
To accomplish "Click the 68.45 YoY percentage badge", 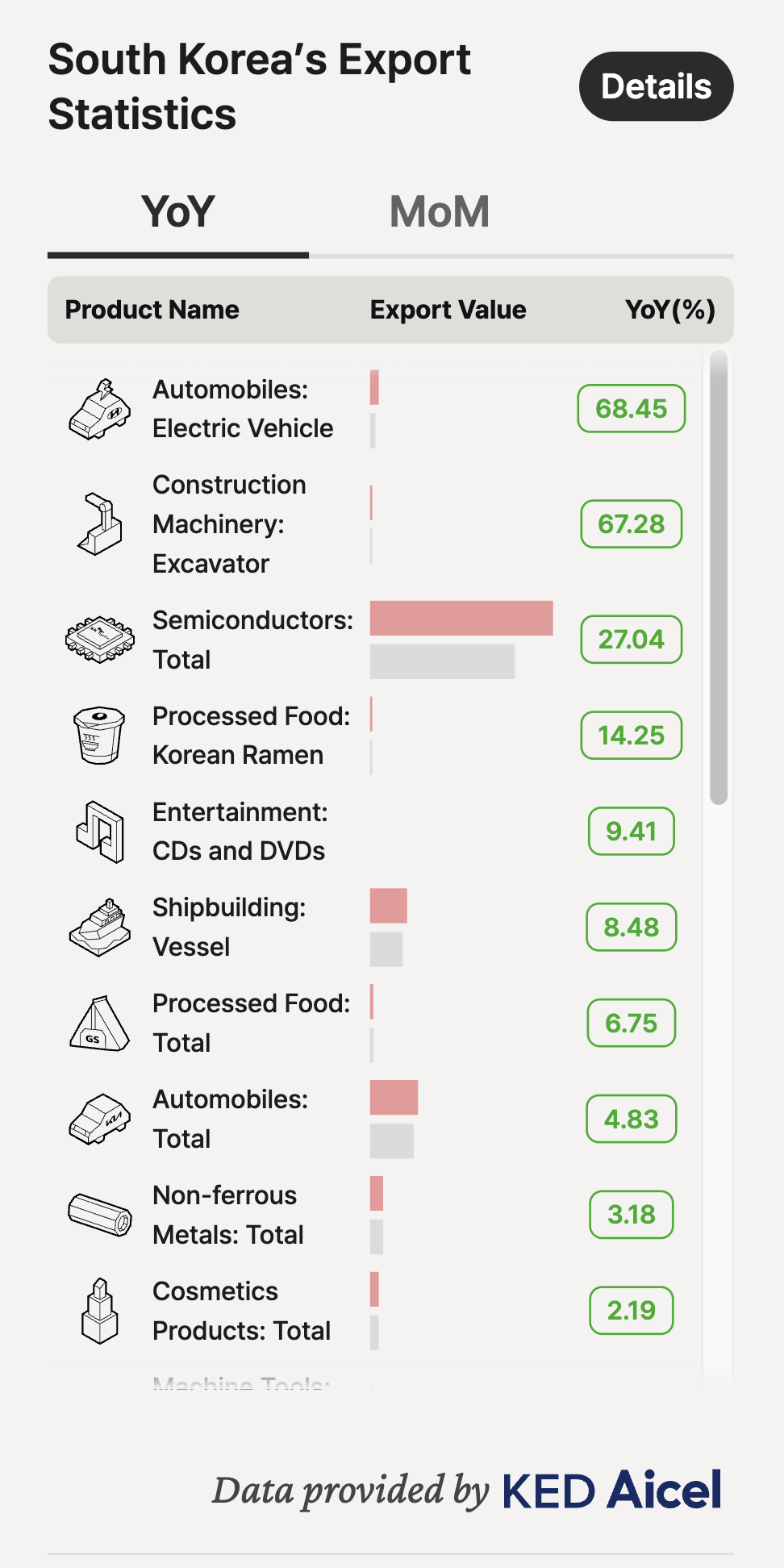I will point(631,409).
